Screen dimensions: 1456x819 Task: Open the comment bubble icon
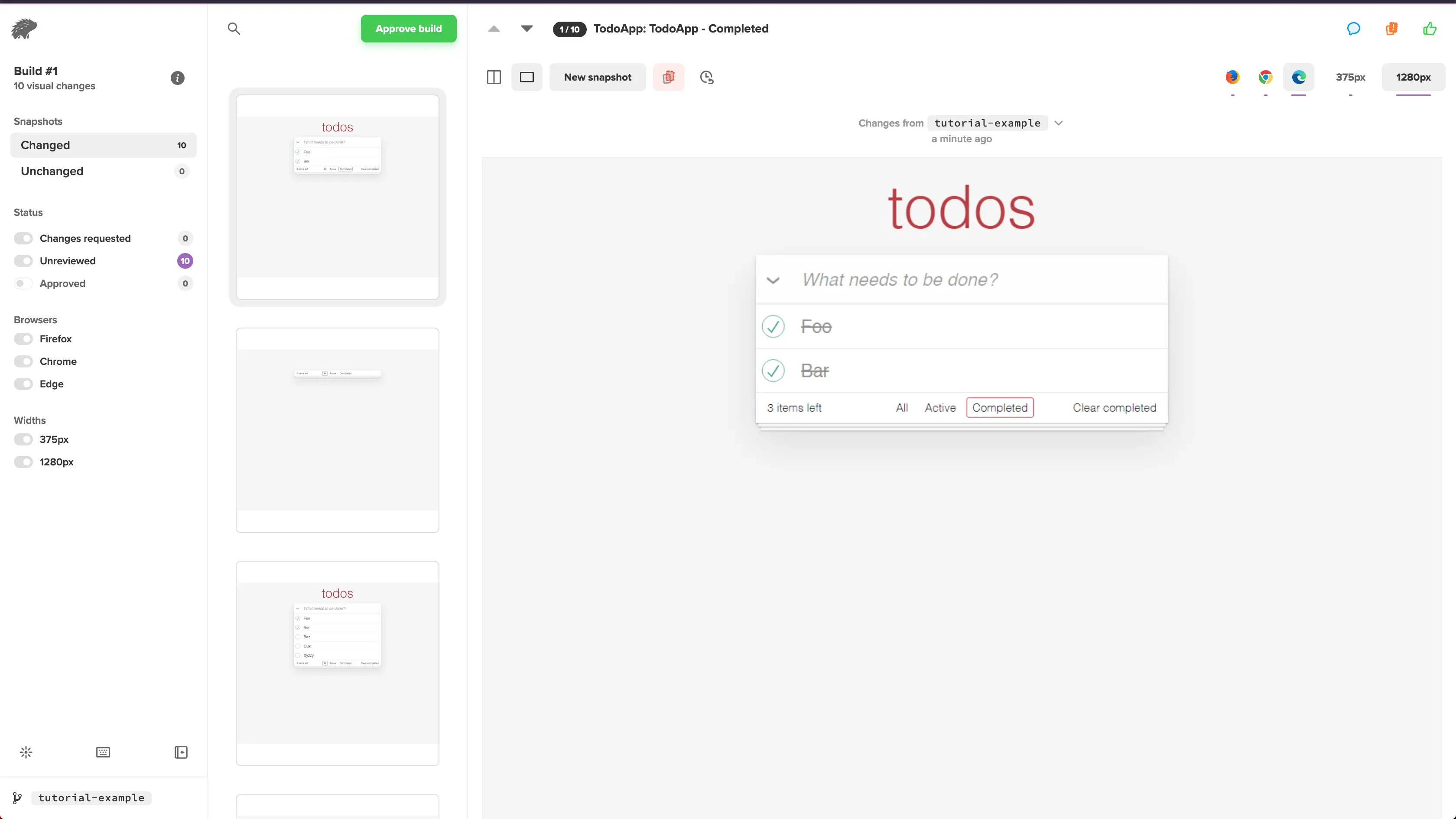1353,29
